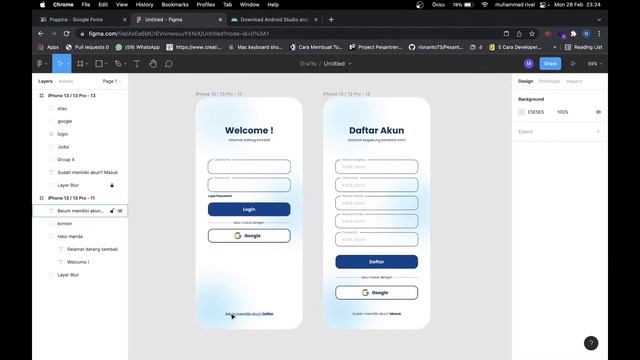This screenshot has width=640, height=360.
Task: Select the Comment tool
Action: [x=169, y=64]
